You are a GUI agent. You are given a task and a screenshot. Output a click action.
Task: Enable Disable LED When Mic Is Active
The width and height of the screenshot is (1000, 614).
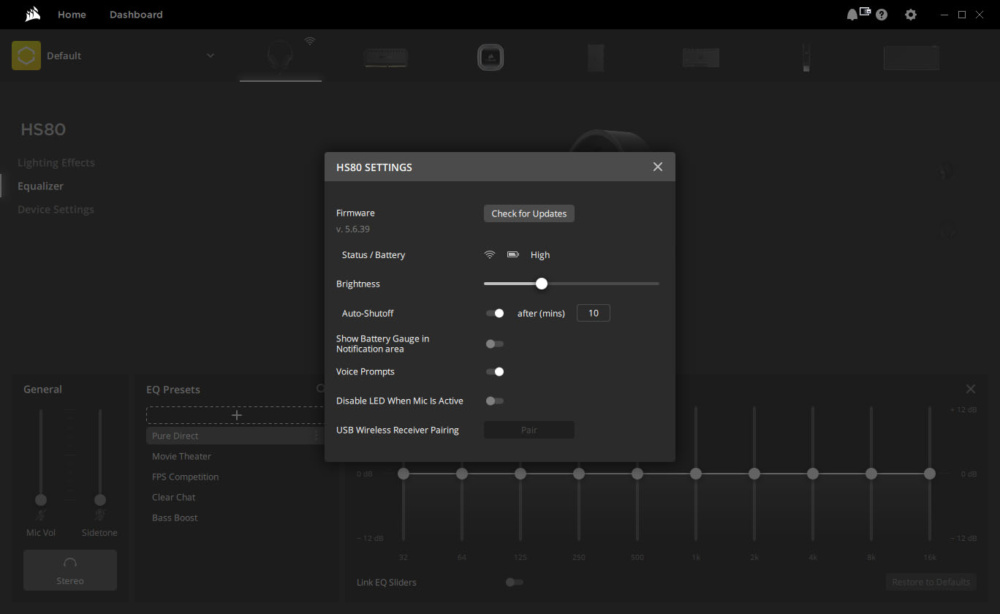point(495,401)
